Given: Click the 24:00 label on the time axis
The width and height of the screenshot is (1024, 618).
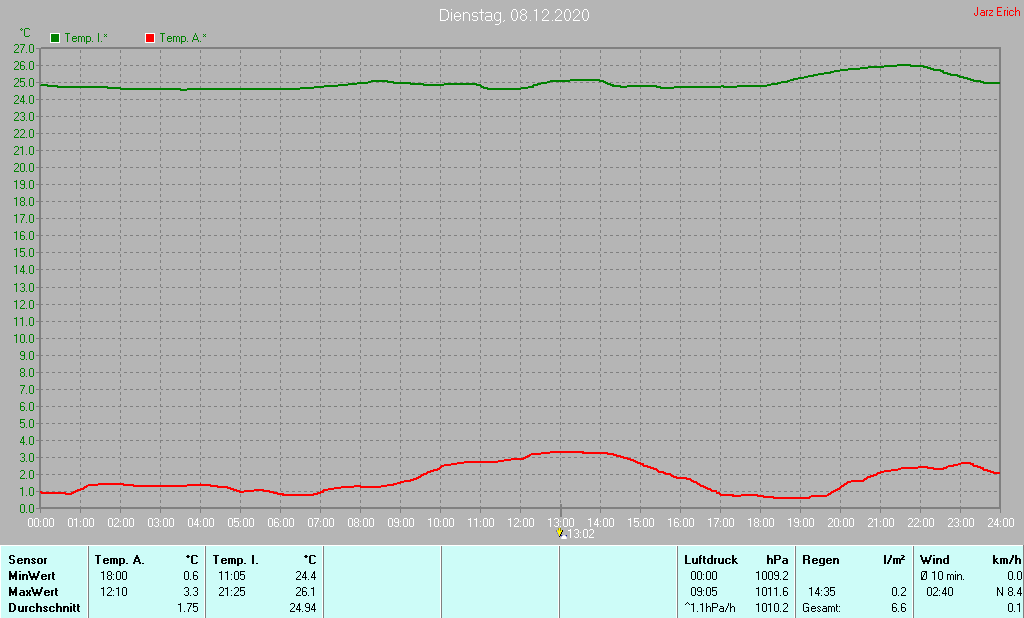Looking at the screenshot, I should [x=1000, y=523].
